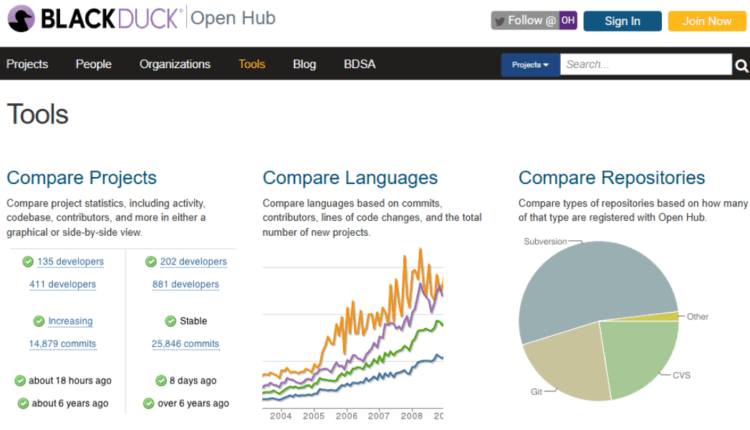This screenshot has height=430, width=750.
Task: Click the 881 developers link
Action: tap(186, 284)
